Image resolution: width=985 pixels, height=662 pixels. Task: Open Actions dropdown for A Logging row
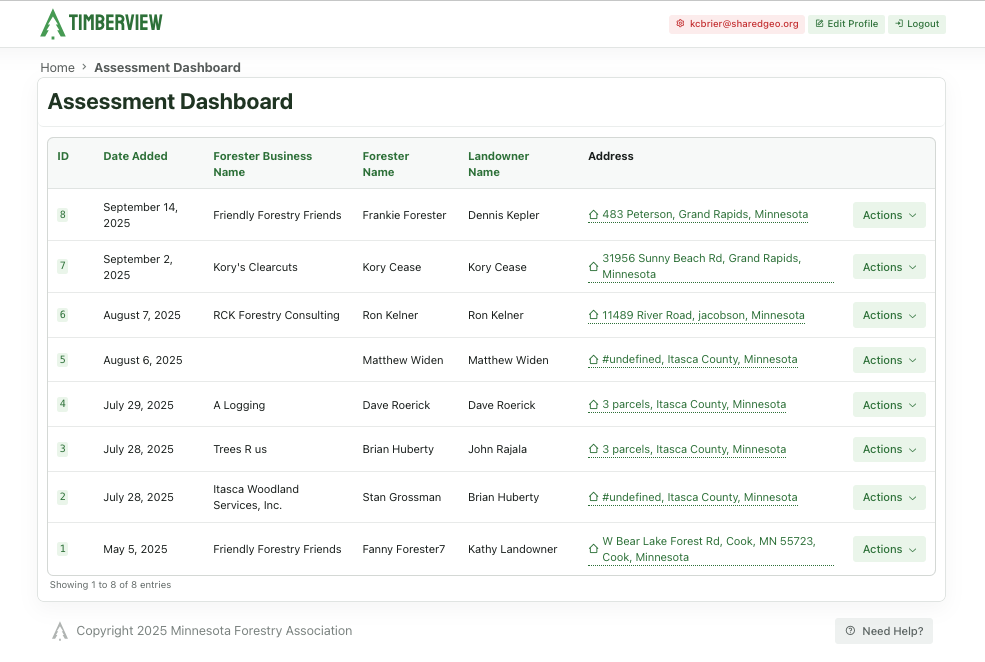[x=889, y=405]
